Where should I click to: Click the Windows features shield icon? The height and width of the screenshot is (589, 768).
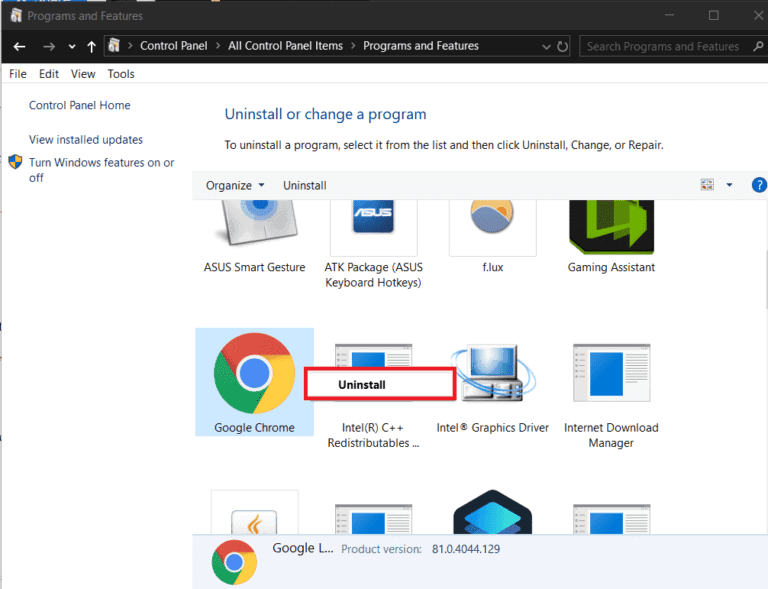(x=15, y=162)
